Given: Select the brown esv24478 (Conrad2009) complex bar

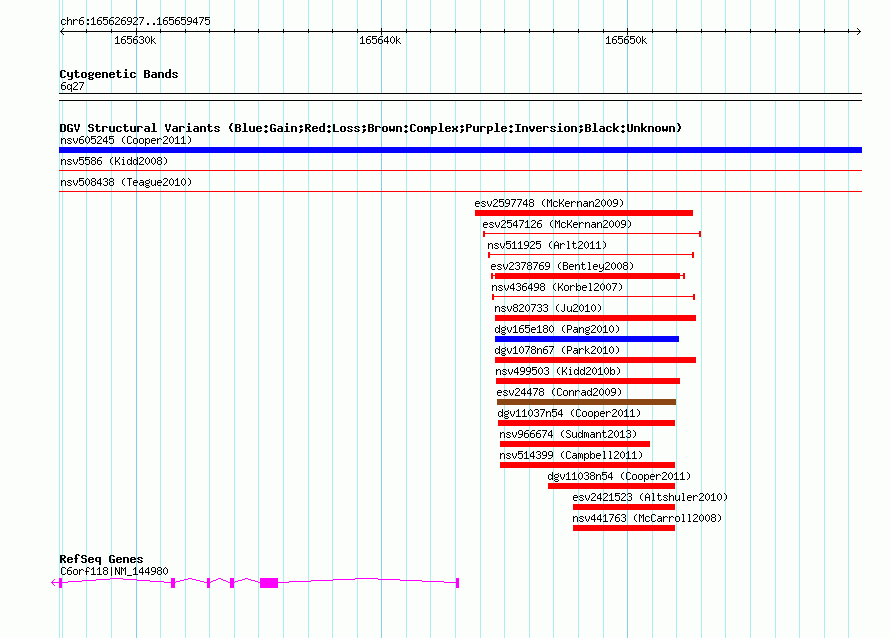Looking at the screenshot, I should tap(586, 402).
